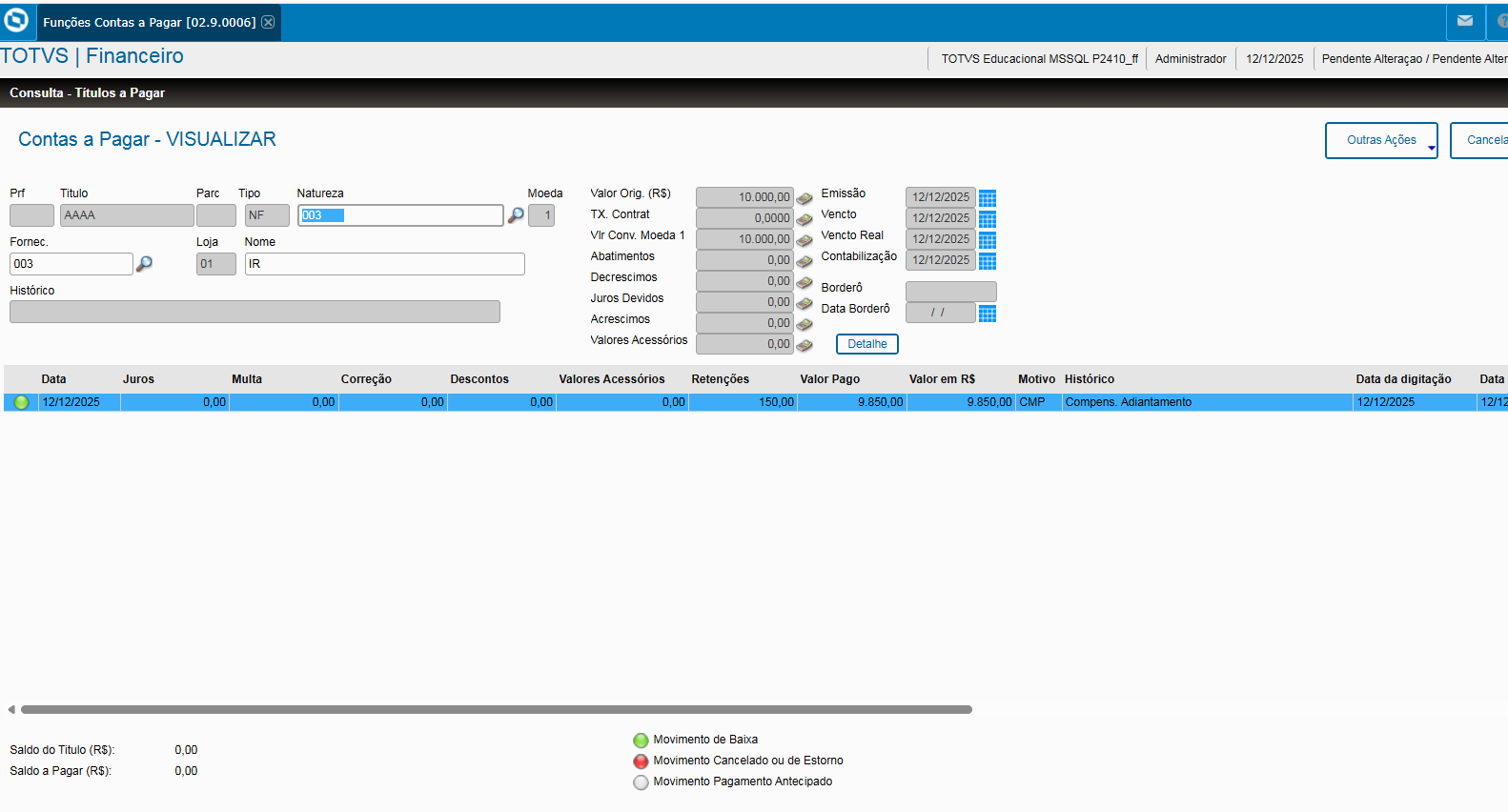Click Valor Pago column header

pyautogui.click(x=830, y=379)
